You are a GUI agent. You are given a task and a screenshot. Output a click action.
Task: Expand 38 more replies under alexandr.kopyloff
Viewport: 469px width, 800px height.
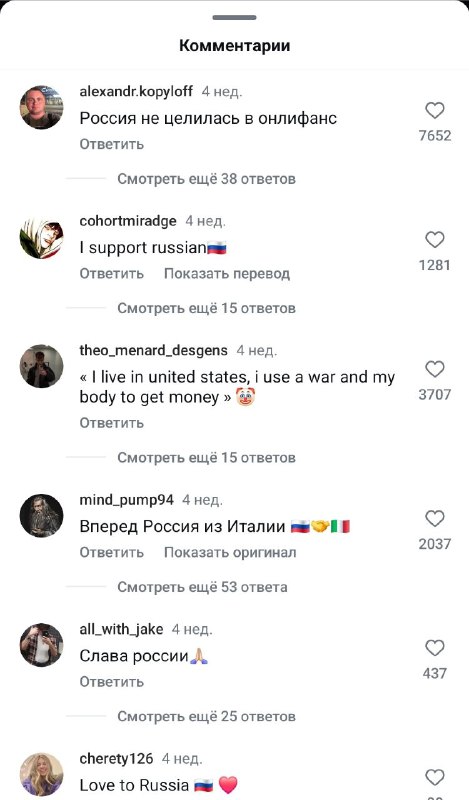[206, 179]
